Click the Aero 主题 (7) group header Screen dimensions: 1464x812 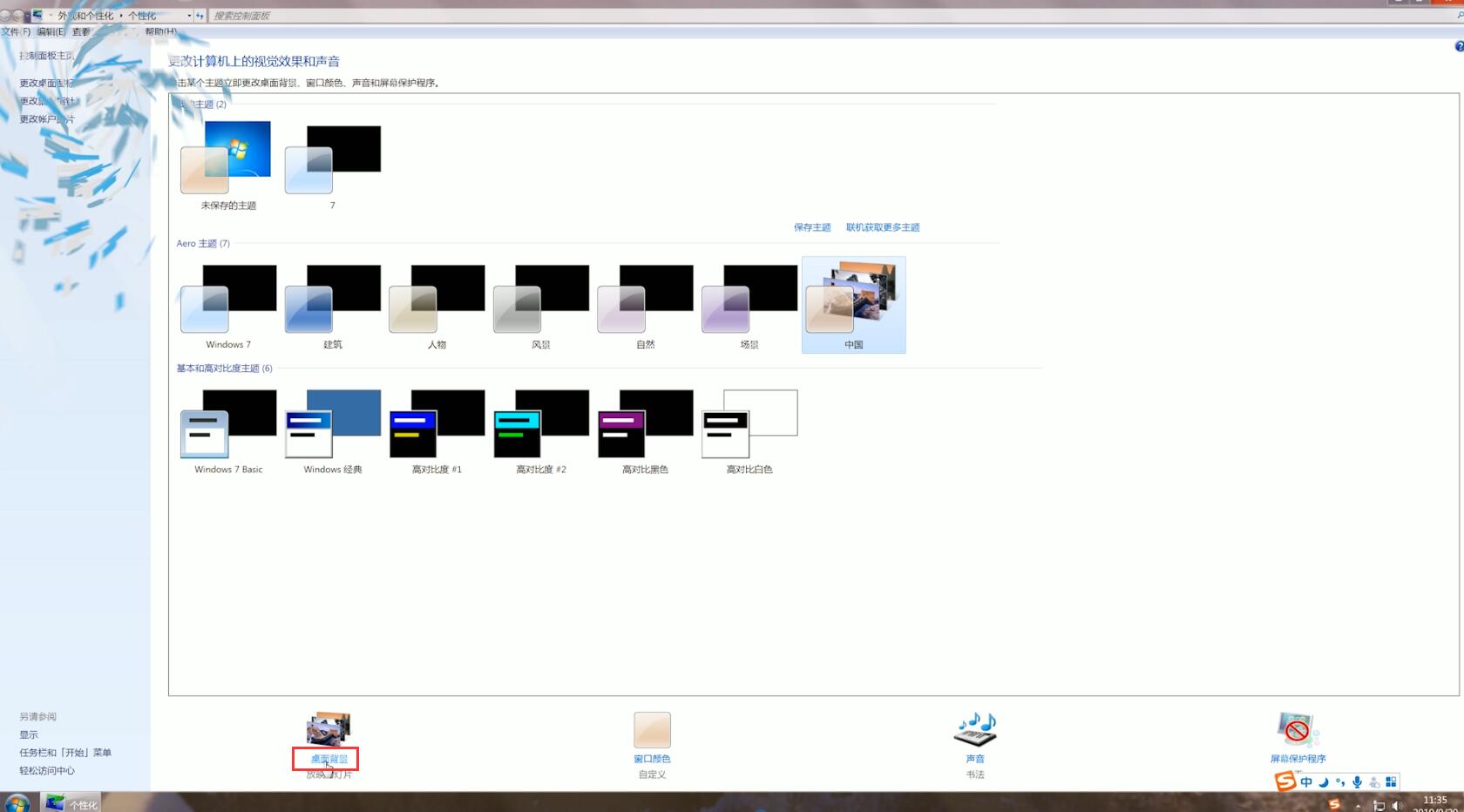pyautogui.click(x=203, y=244)
